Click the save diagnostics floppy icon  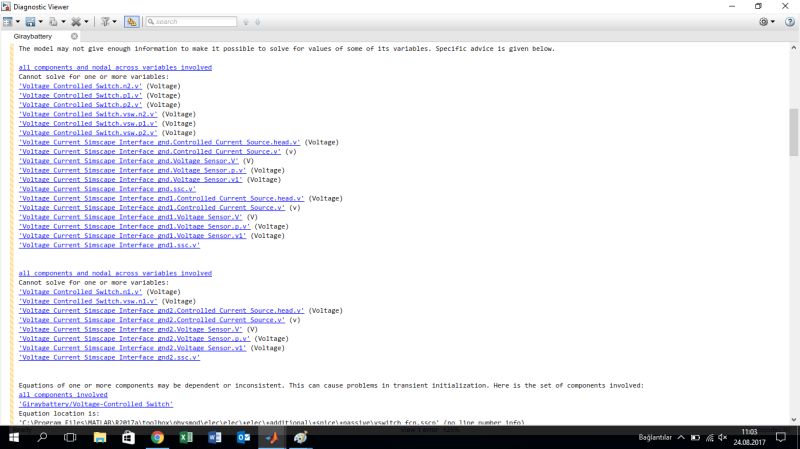(31, 22)
